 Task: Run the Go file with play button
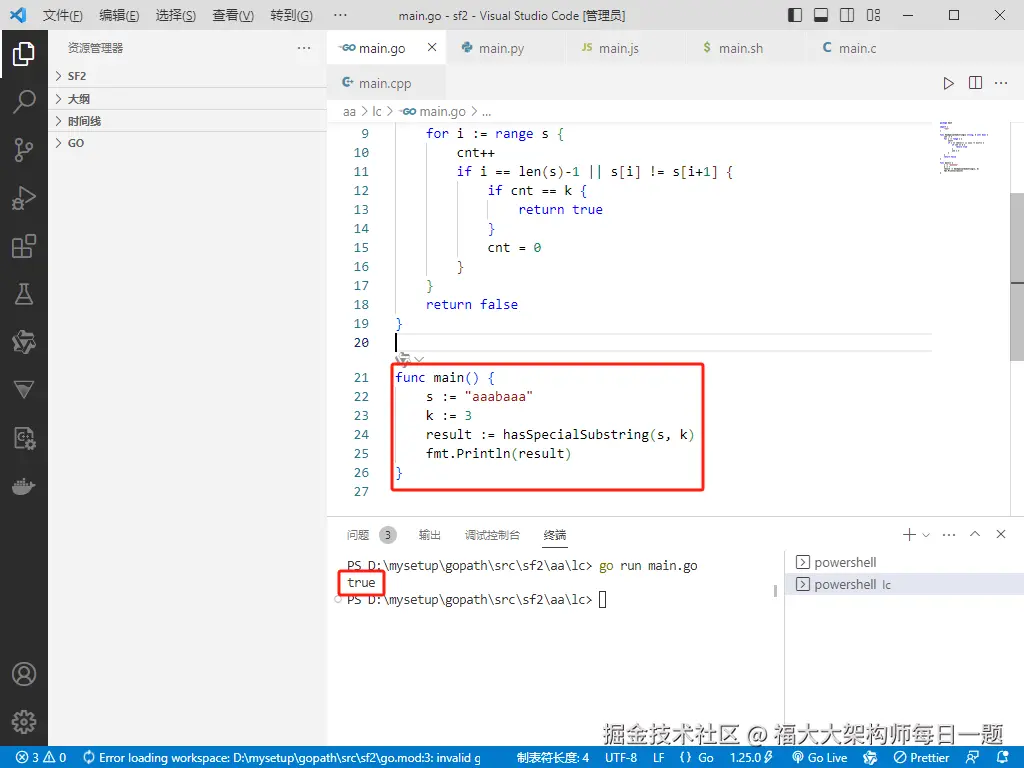pyautogui.click(x=948, y=83)
